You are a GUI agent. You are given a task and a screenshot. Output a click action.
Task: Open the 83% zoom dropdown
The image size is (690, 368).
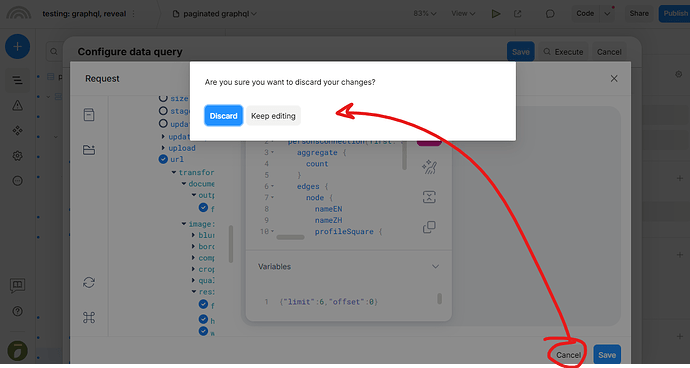pos(425,14)
